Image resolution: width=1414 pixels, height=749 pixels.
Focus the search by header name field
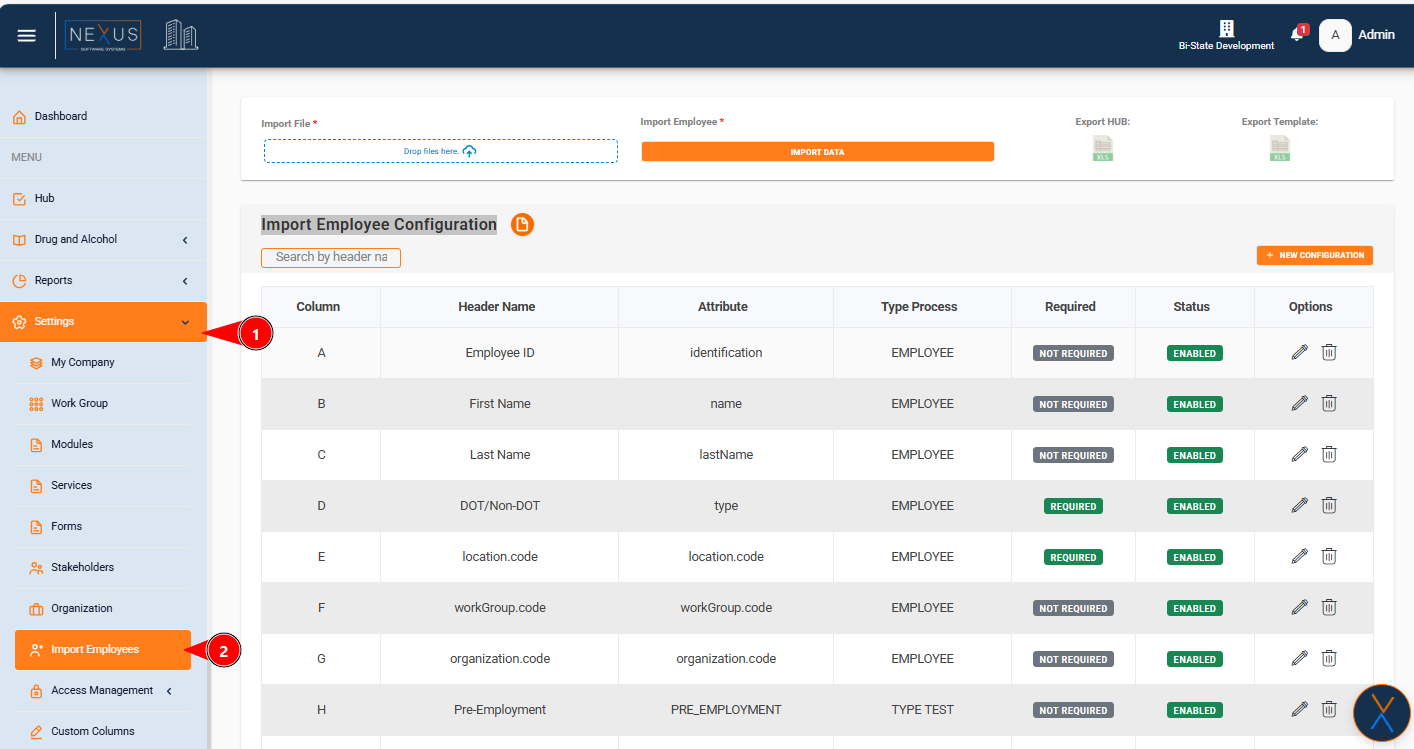point(330,258)
